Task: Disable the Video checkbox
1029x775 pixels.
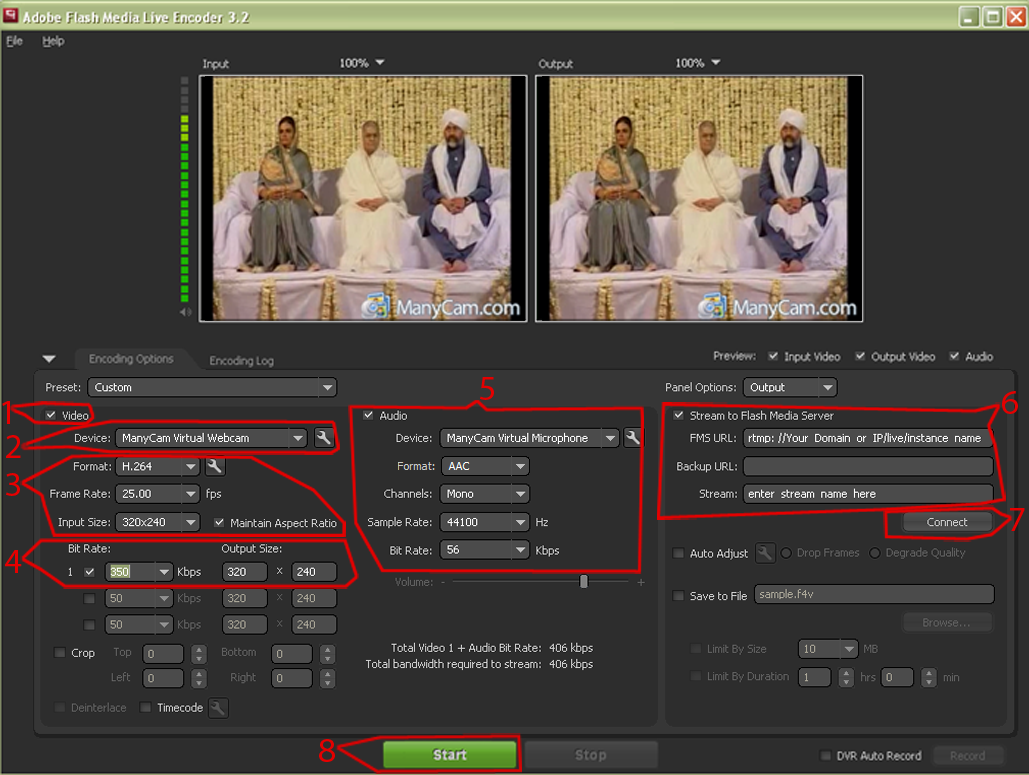Action: click(51, 415)
